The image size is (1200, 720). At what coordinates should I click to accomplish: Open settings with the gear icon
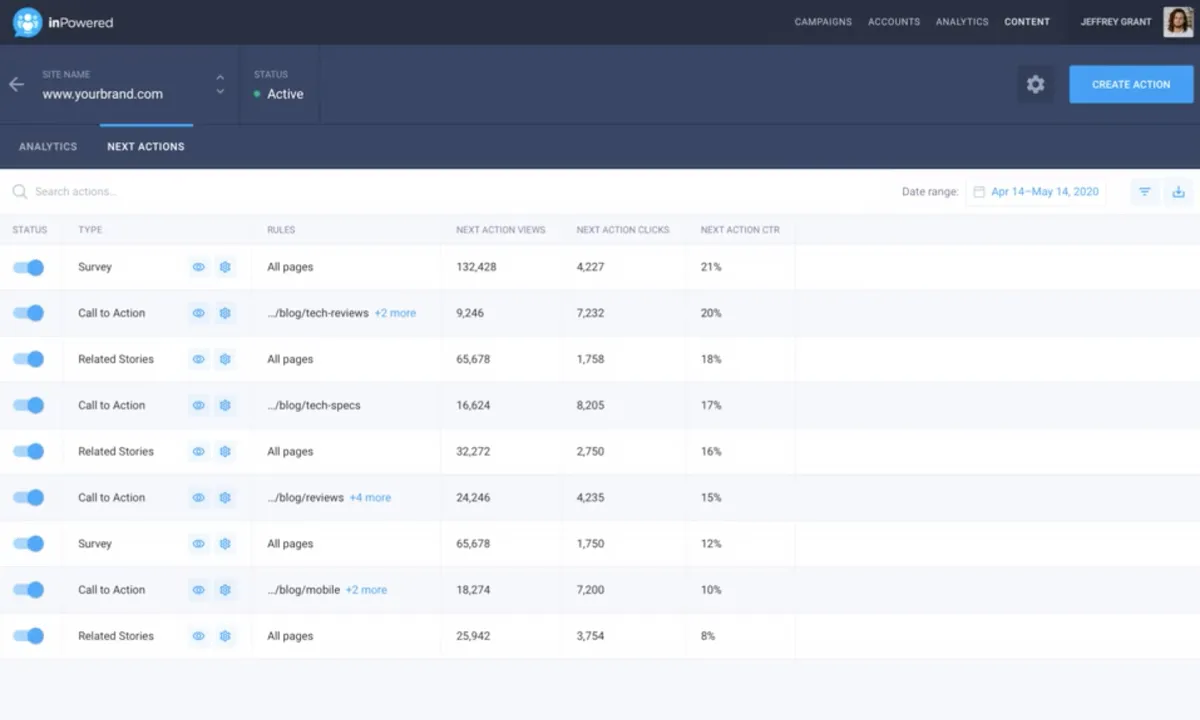pos(1035,85)
